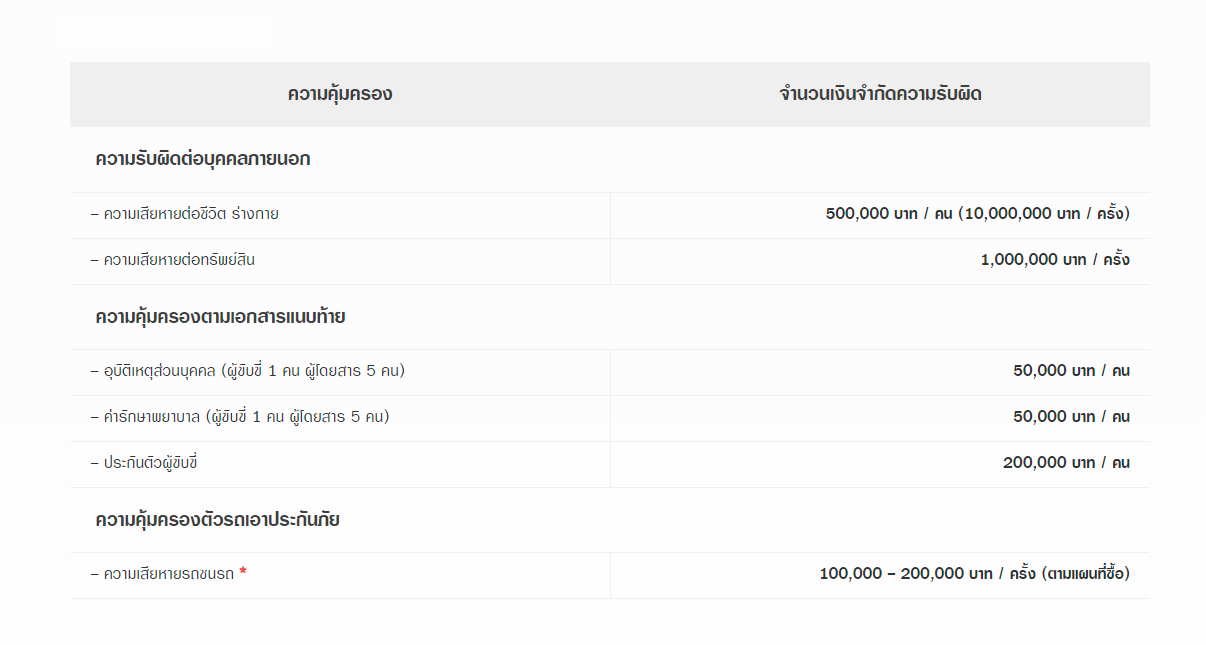This screenshot has height=645, width=1206.
Task: Click the 1,000,000 บาท / ครั้ง amount
Action: [1055, 260]
